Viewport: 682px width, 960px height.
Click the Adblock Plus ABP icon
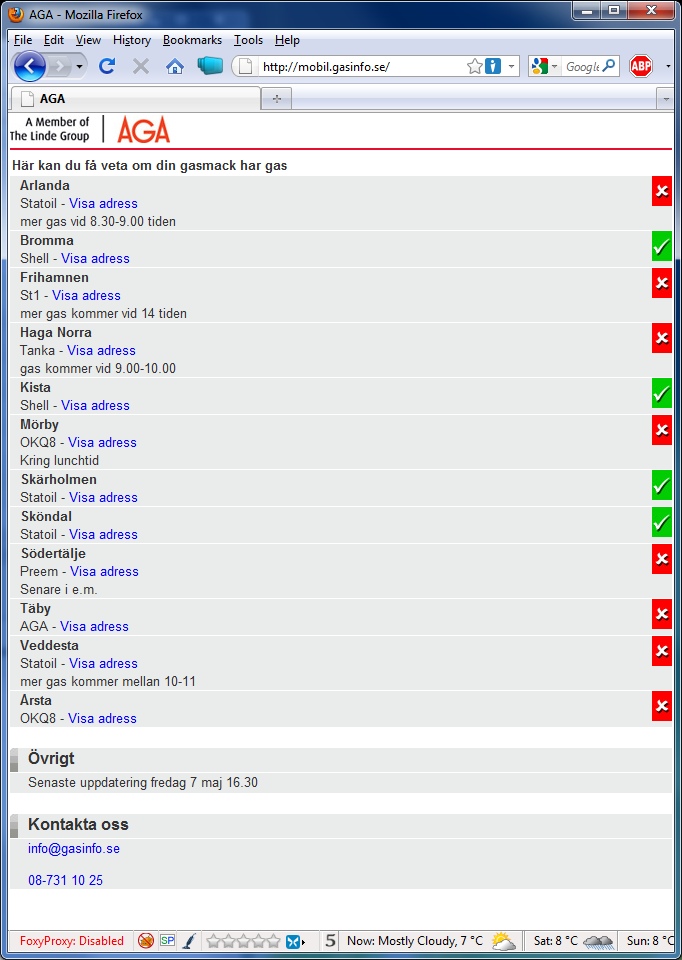641,66
